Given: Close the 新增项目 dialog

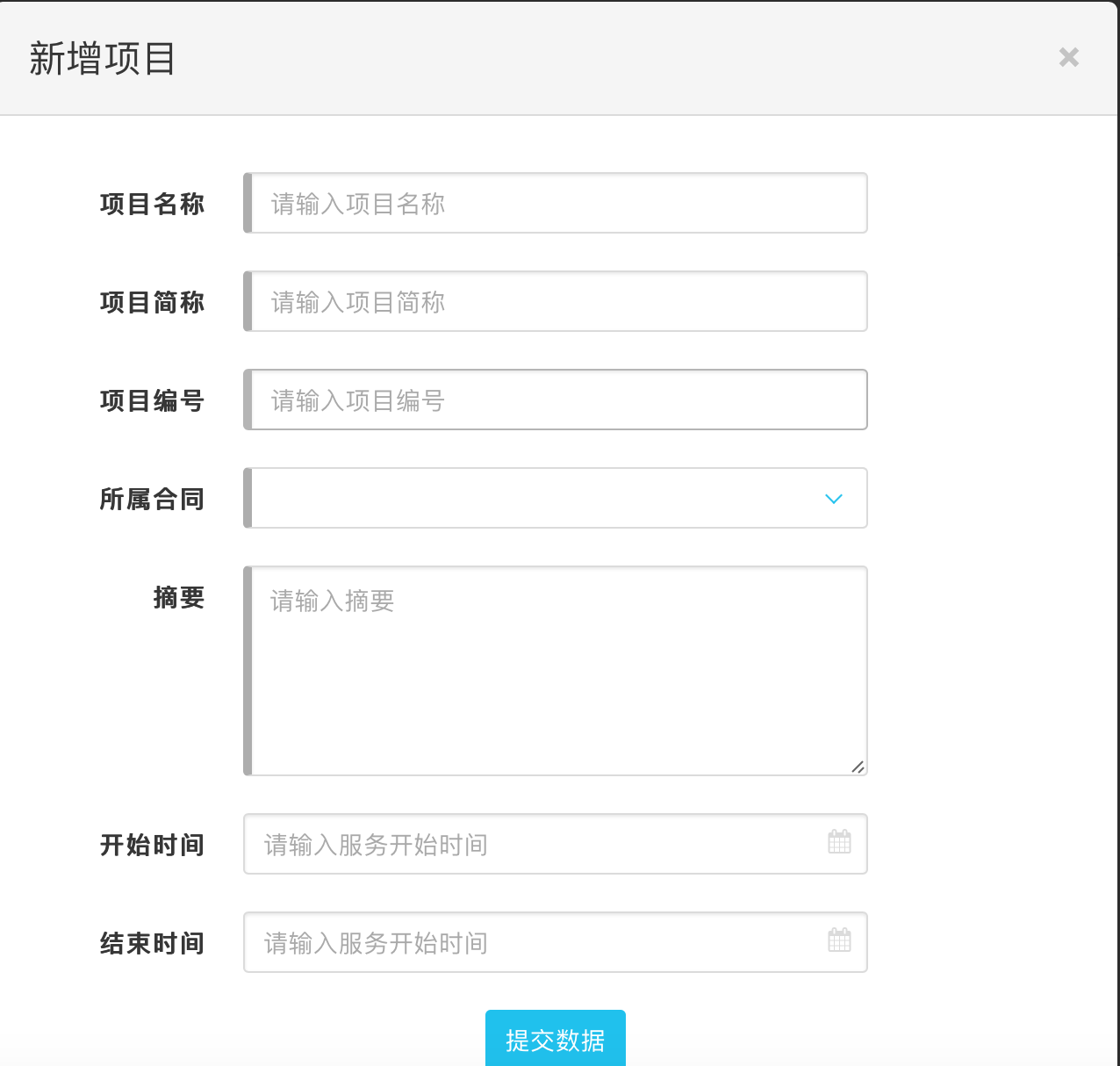Looking at the screenshot, I should [1068, 58].
